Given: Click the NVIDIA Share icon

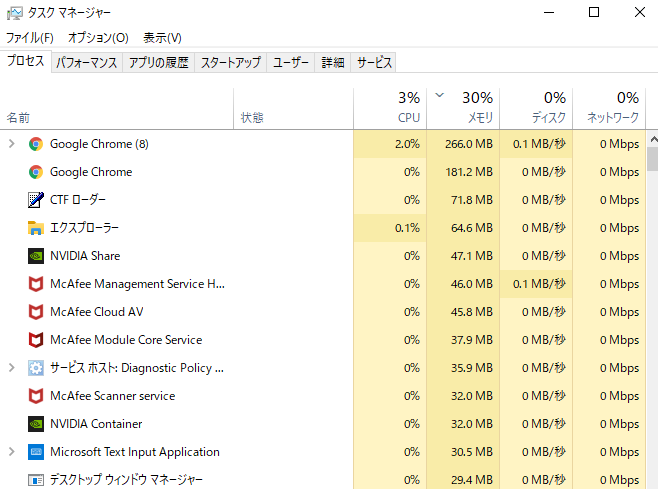Looking at the screenshot, I should [x=36, y=256].
